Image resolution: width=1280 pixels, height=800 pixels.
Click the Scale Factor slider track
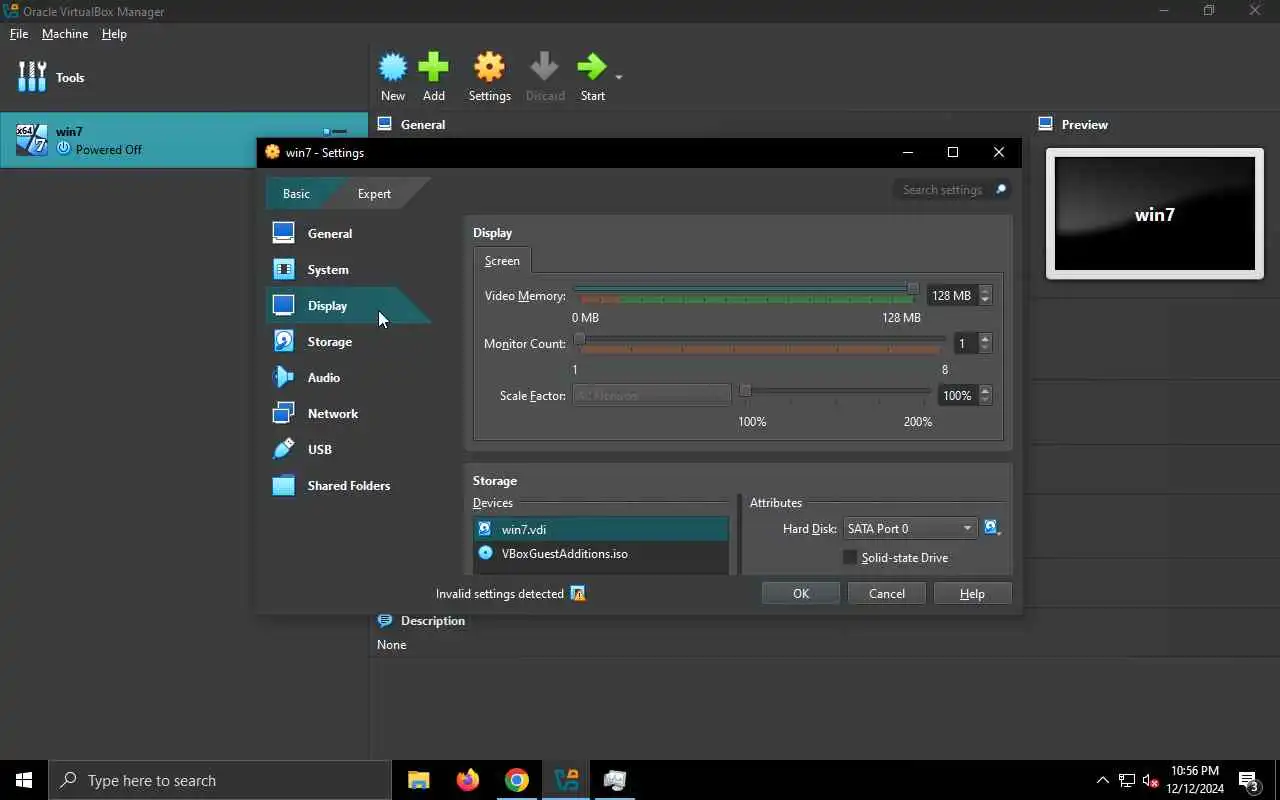tap(835, 391)
